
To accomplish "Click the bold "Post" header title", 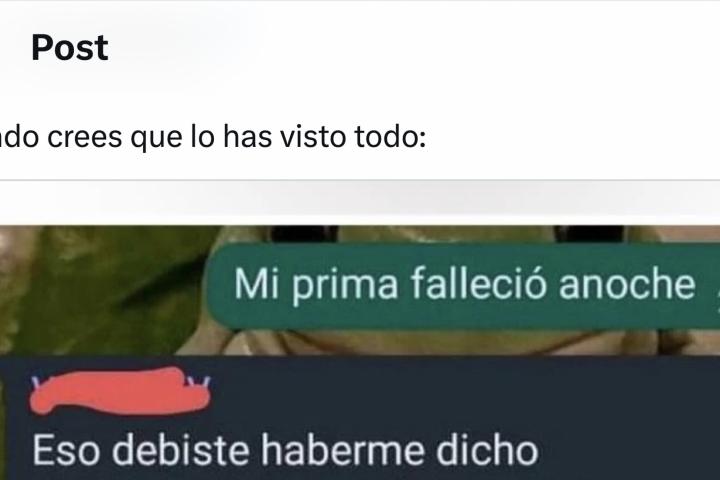I will (x=70, y=48).
